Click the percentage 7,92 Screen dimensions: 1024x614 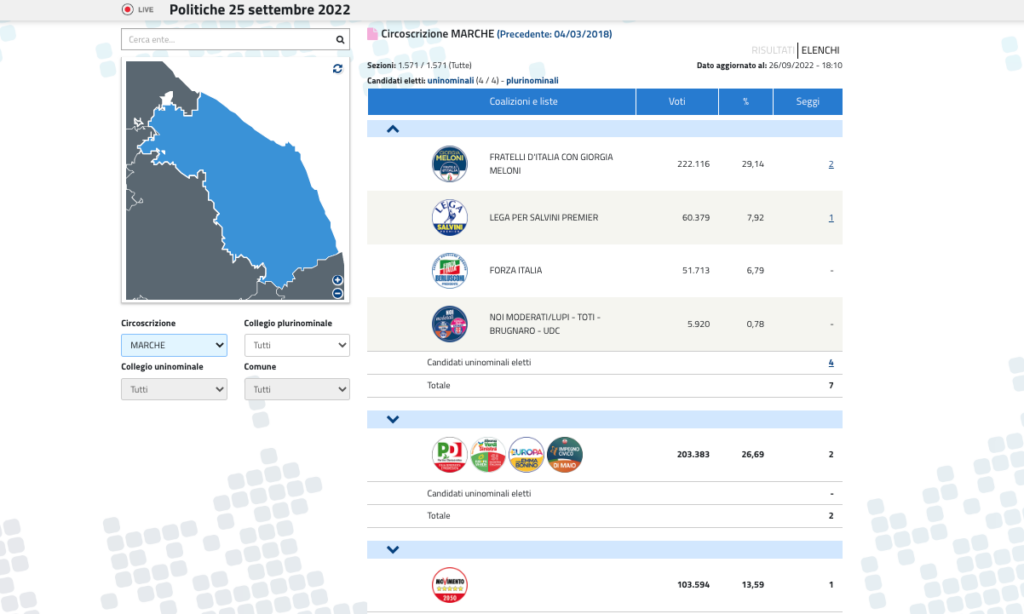point(755,218)
